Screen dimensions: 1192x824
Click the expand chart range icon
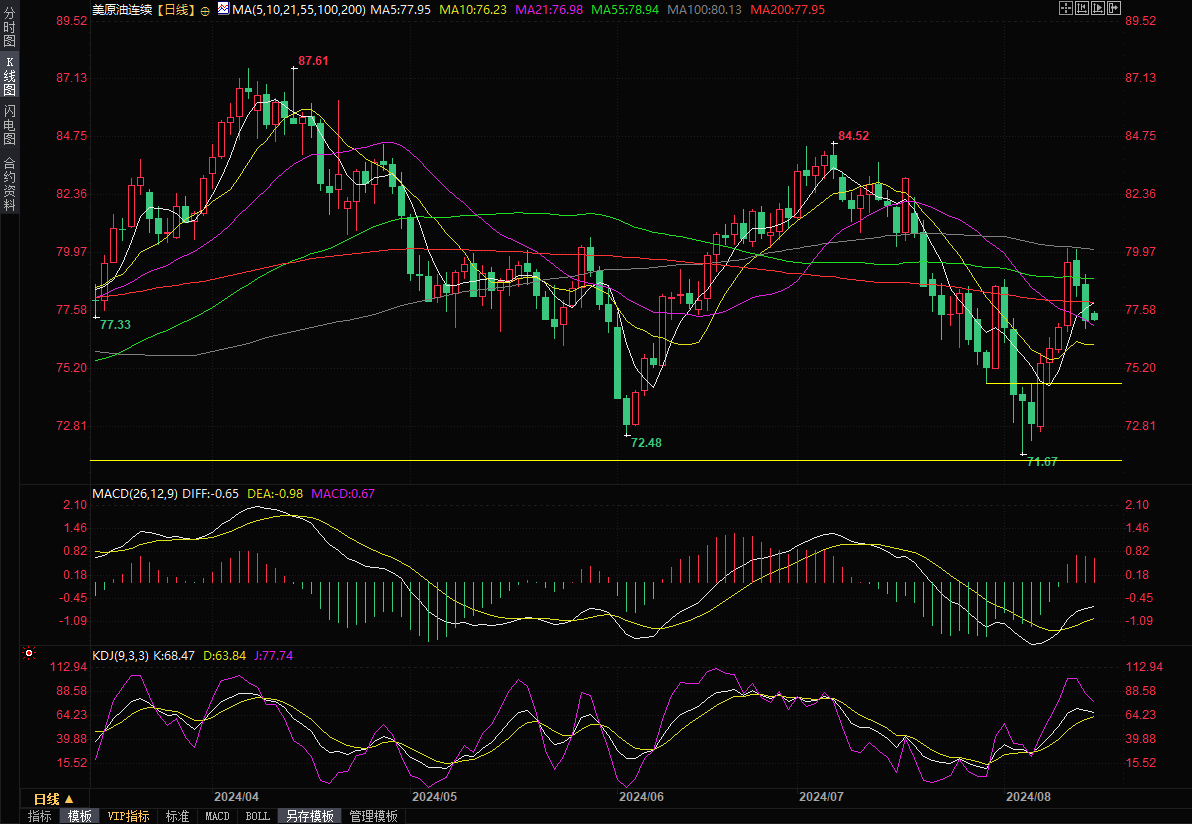click(x=1096, y=9)
